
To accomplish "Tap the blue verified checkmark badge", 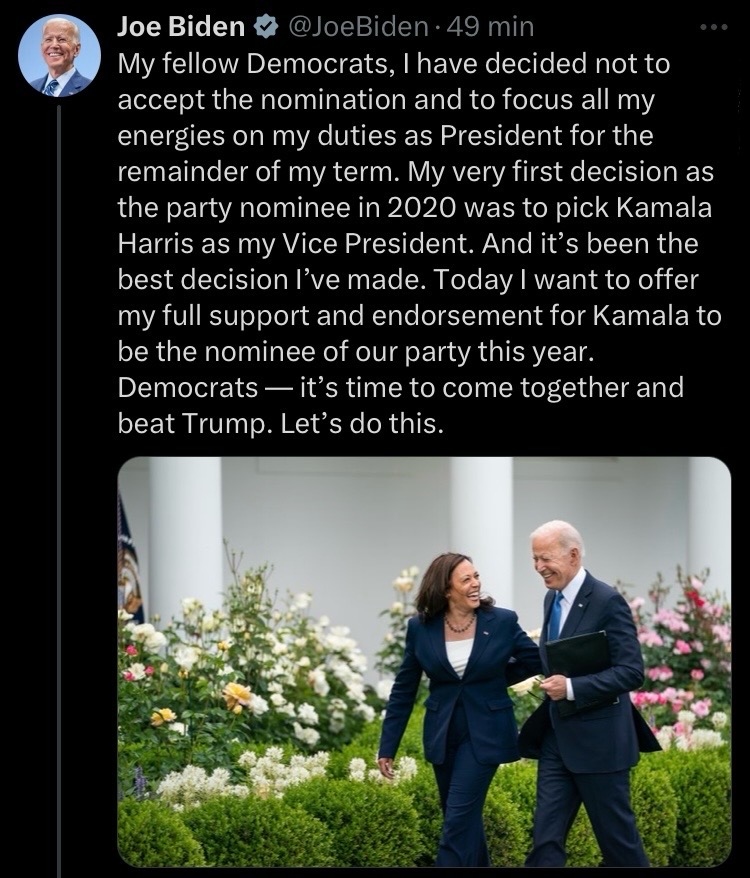I will point(267,25).
